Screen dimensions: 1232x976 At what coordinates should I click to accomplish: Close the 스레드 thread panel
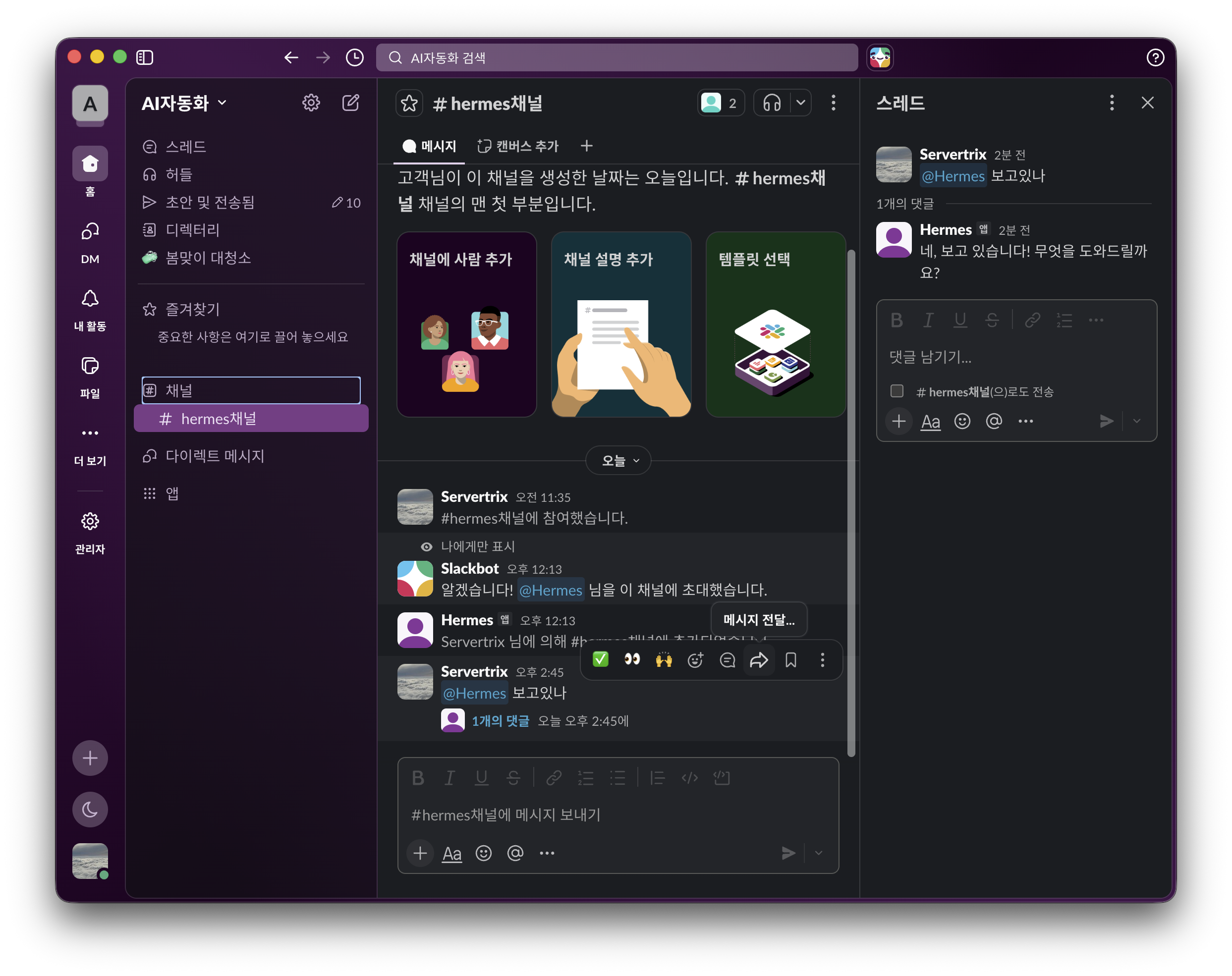click(1147, 103)
